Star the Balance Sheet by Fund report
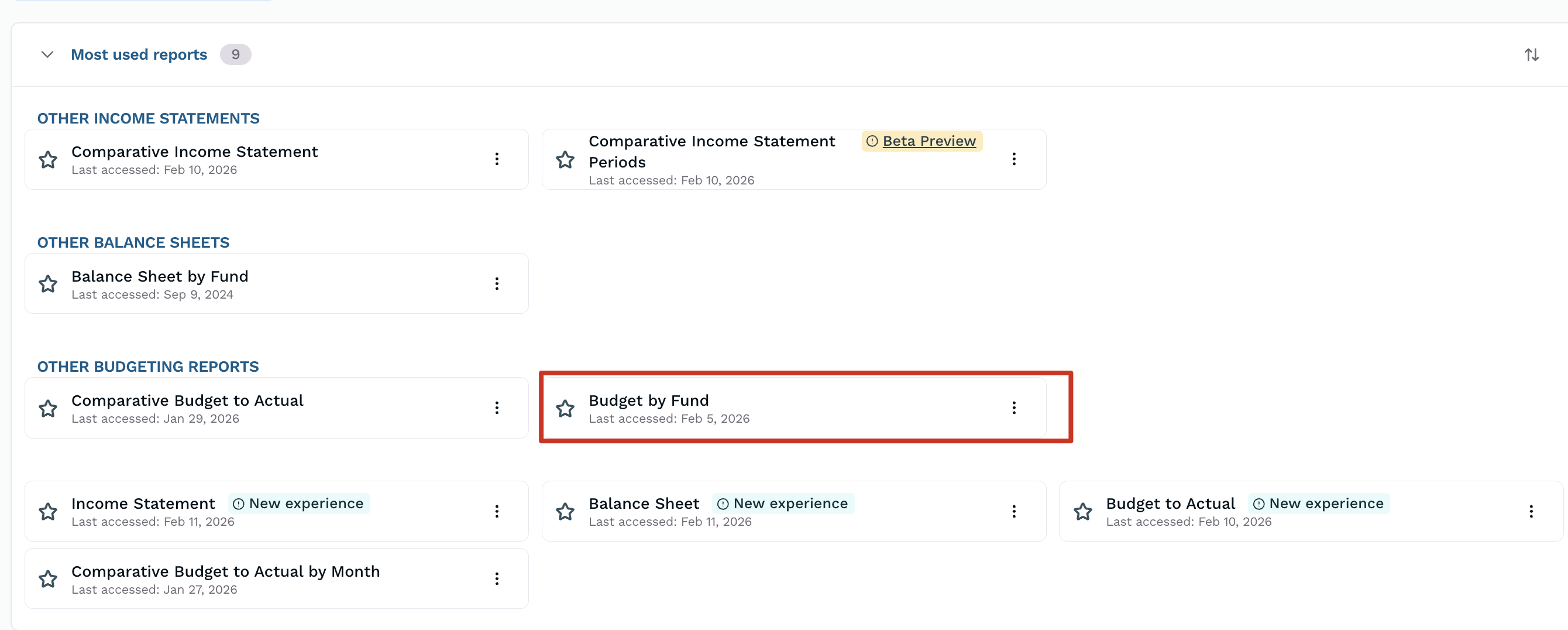Image resolution: width=1568 pixels, height=630 pixels. point(48,284)
